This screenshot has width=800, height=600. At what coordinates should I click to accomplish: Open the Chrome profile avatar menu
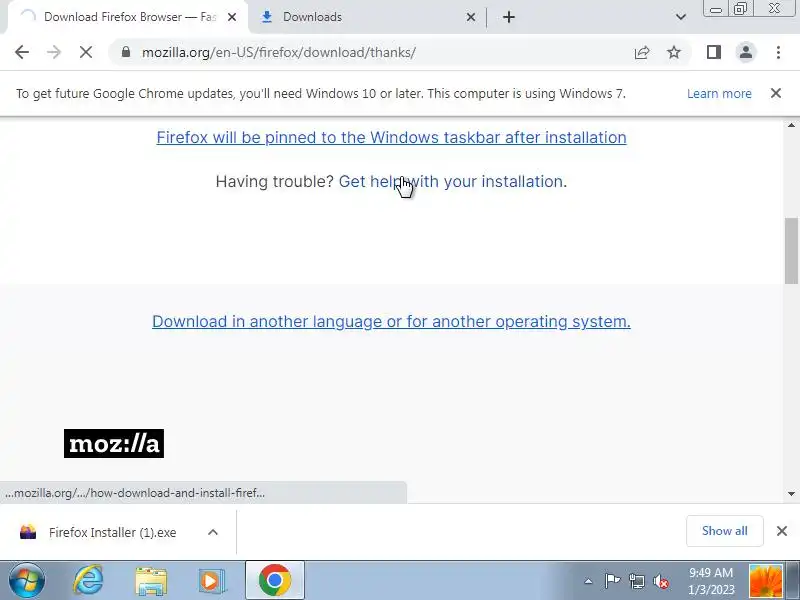[745, 52]
